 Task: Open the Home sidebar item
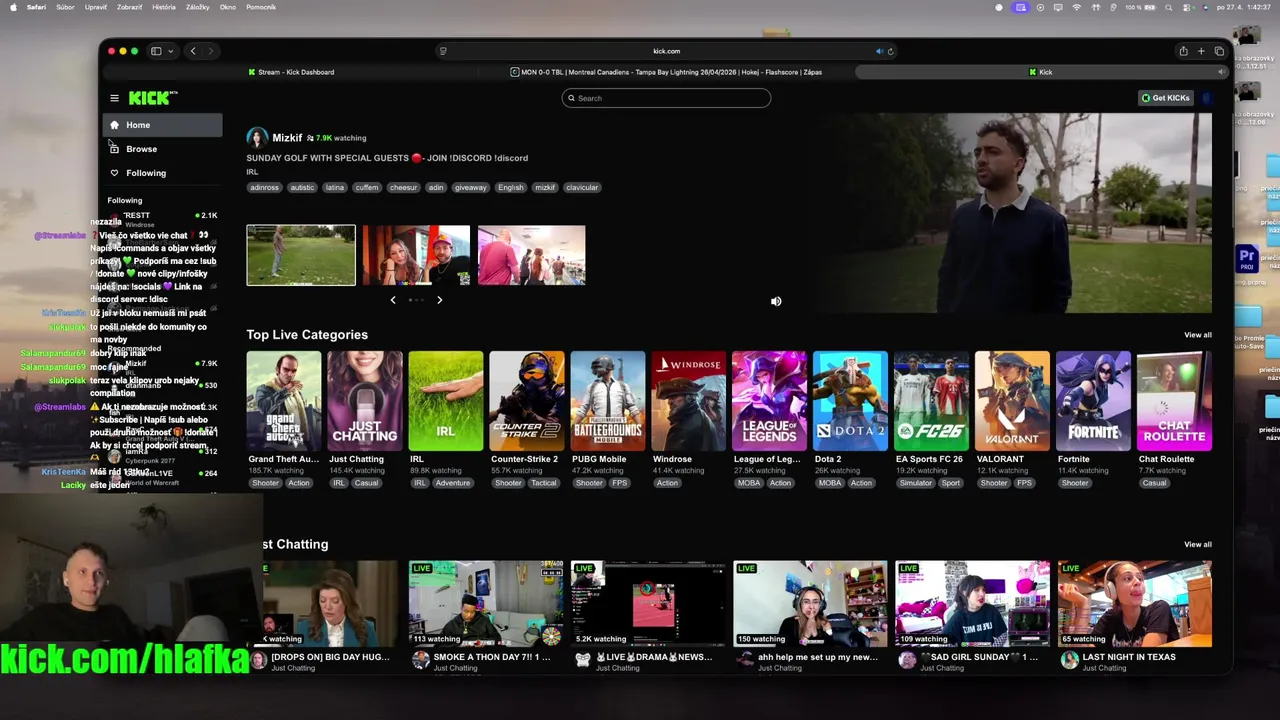162,125
